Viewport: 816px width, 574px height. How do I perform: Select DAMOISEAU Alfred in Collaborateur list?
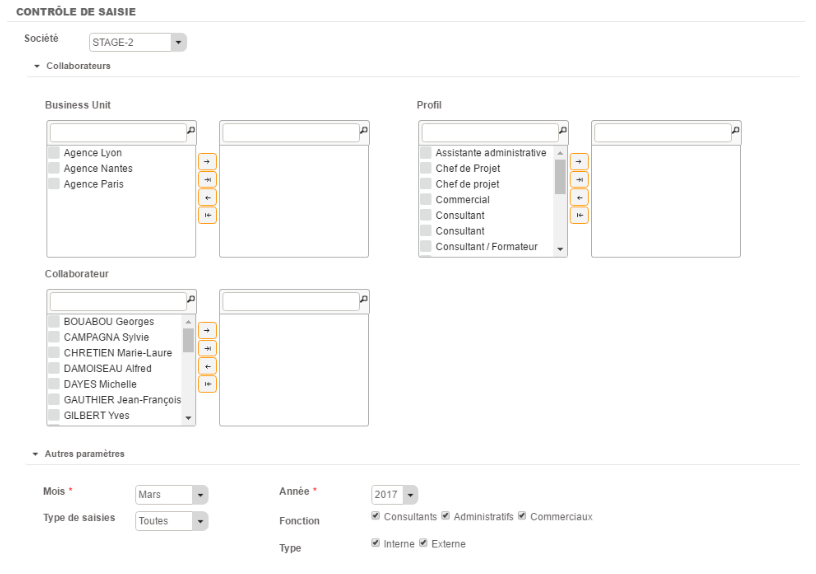(x=107, y=368)
